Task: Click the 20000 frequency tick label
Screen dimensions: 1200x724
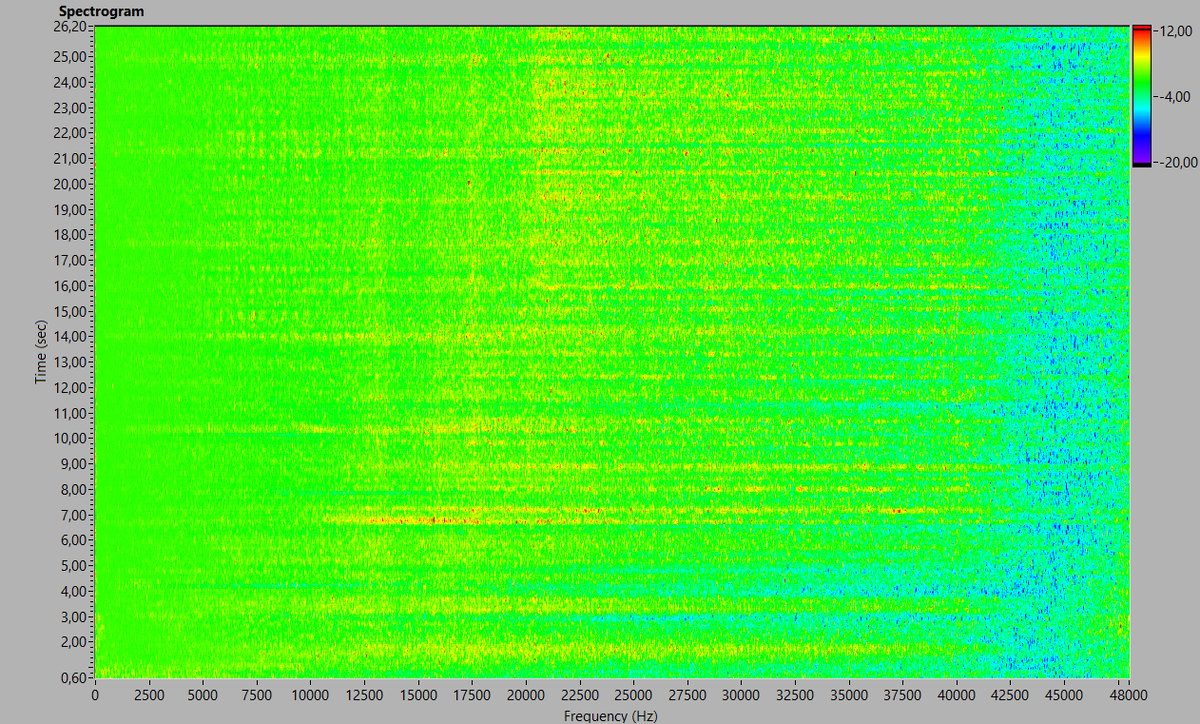Action: [525, 695]
